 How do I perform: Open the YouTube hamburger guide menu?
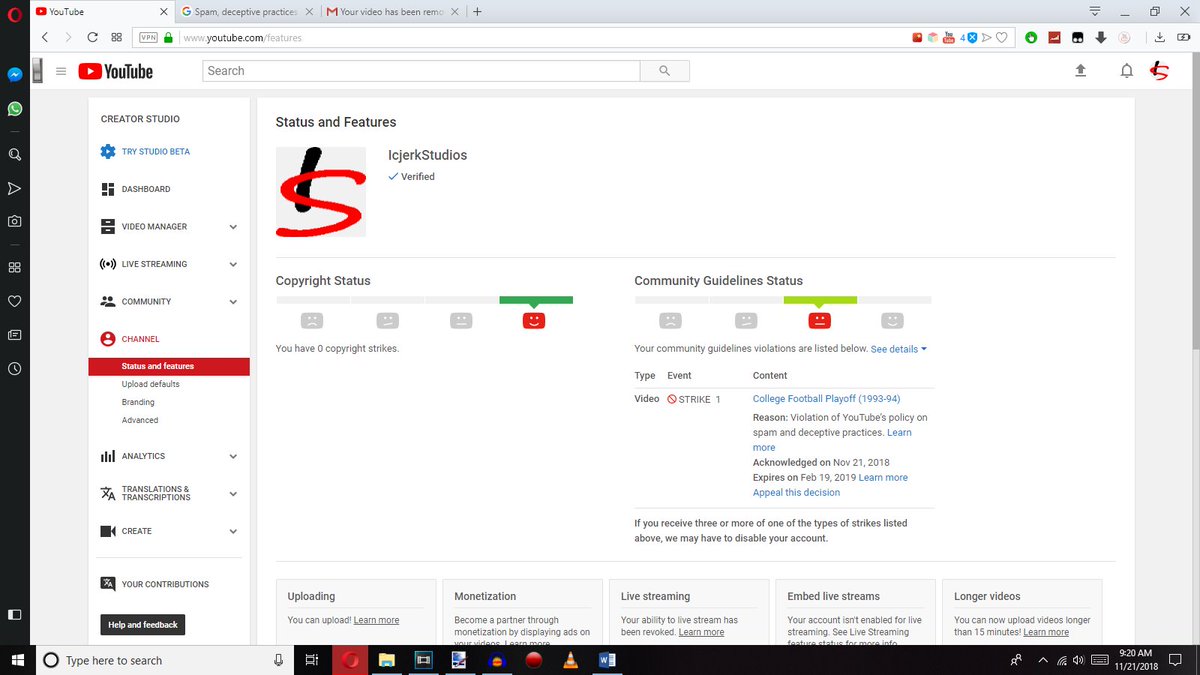[x=61, y=71]
